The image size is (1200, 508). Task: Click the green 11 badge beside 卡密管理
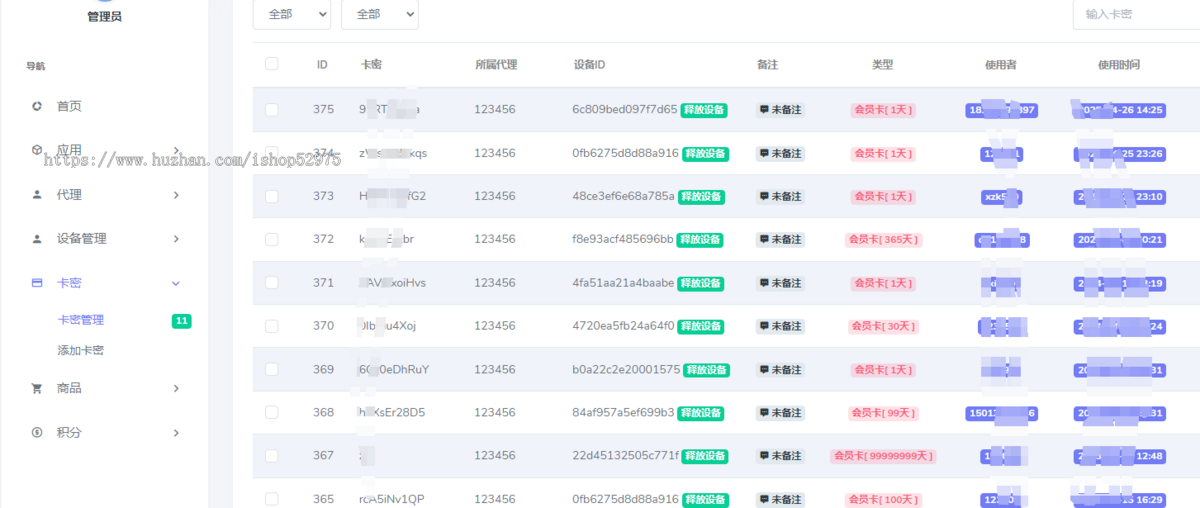click(181, 321)
